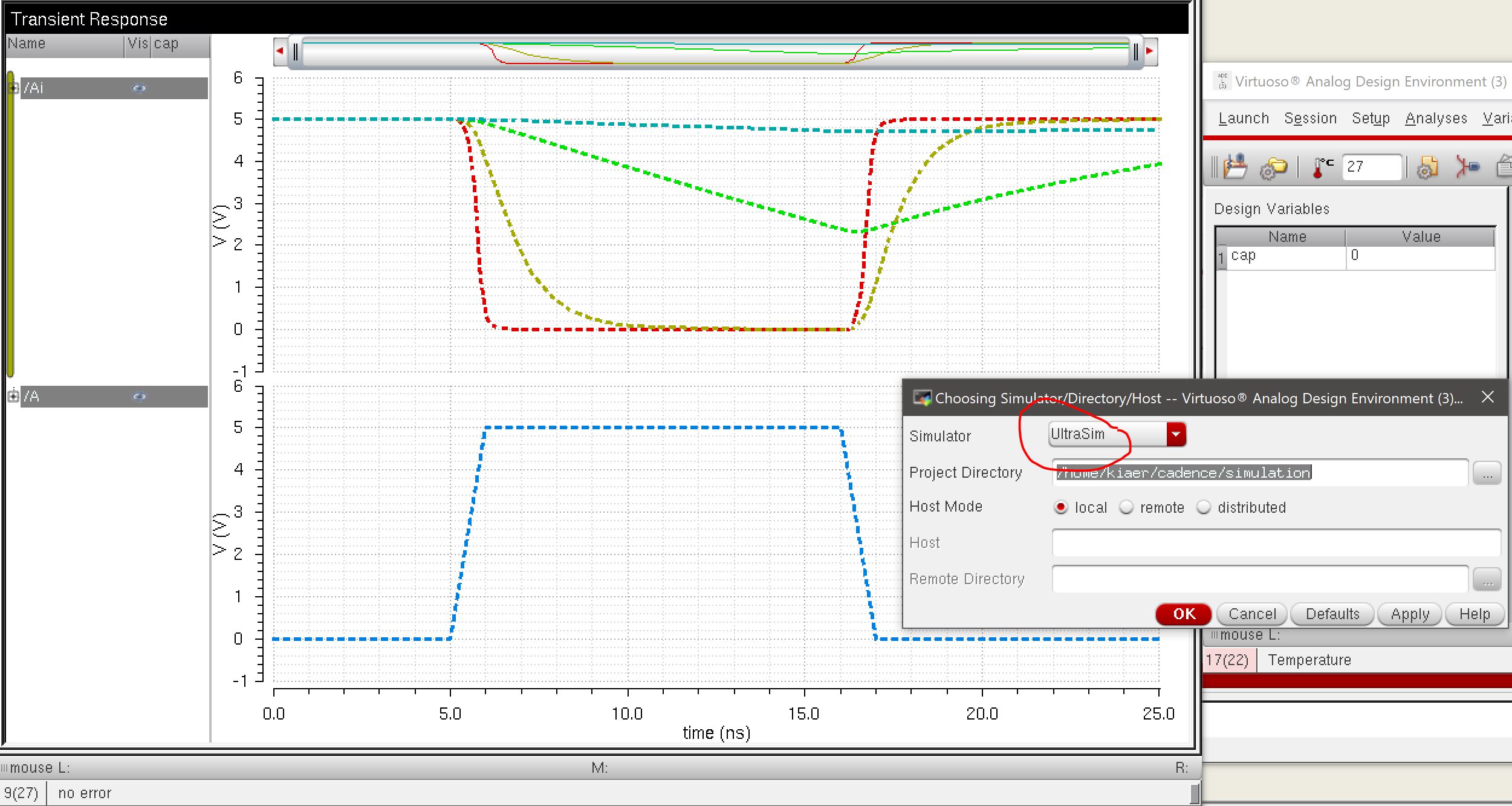The height and width of the screenshot is (806, 1512).
Task: Click browse button next to Remote Directory
Action: (1487, 579)
